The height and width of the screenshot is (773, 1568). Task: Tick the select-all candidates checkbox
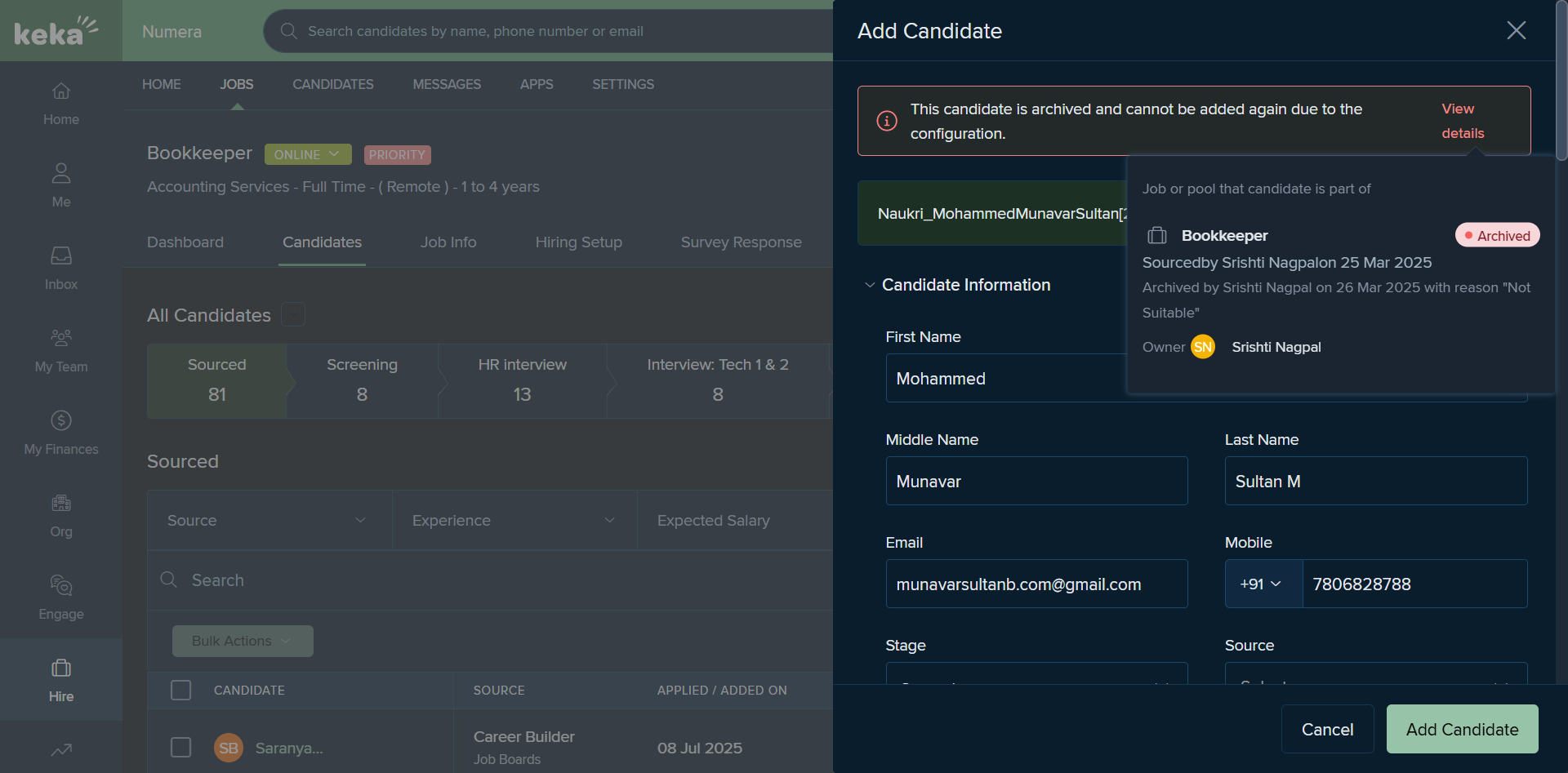click(x=181, y=690)
